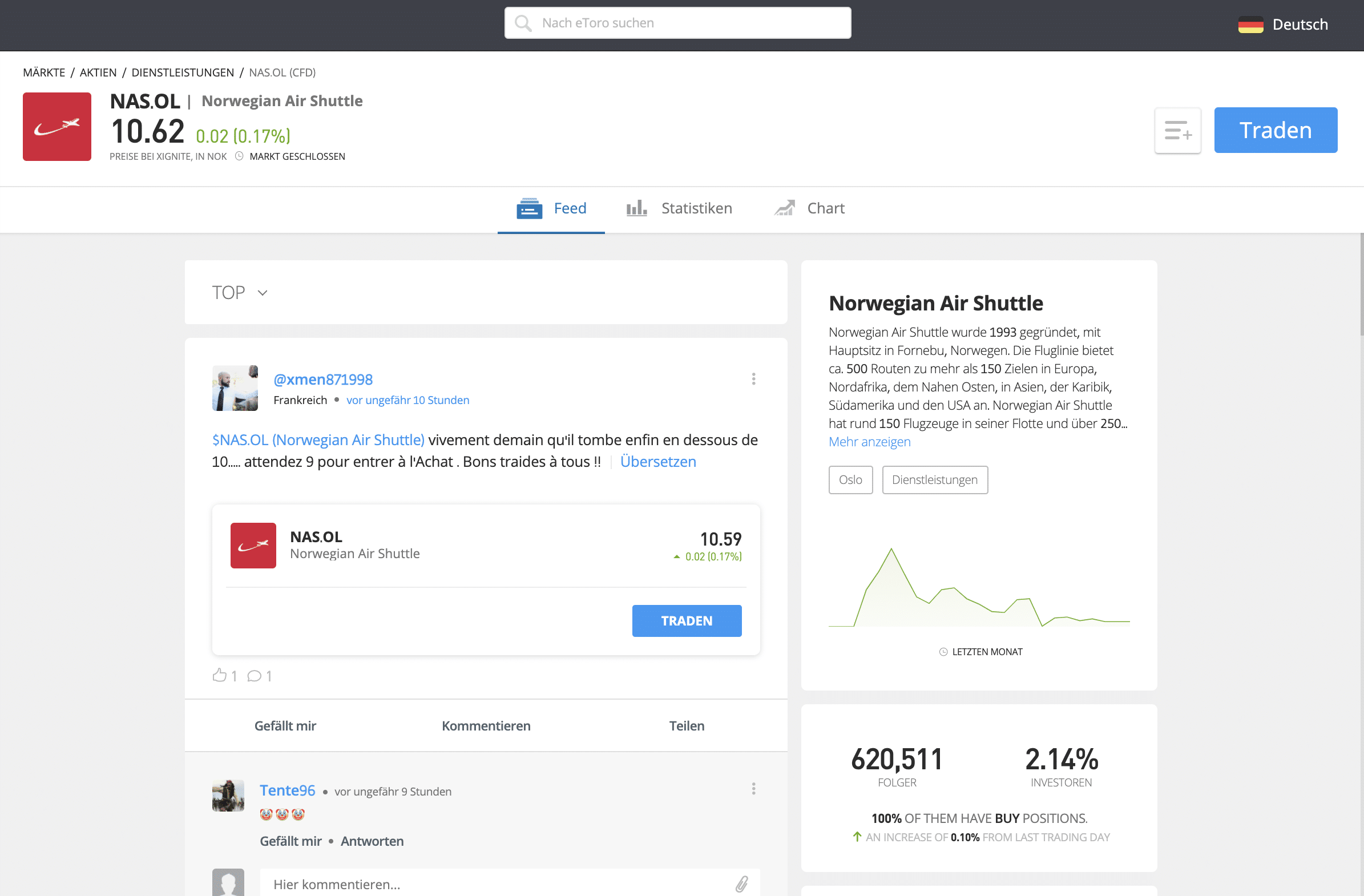
Task: Add NAS.OL to watchlist icon
Action: point(1178,131)
